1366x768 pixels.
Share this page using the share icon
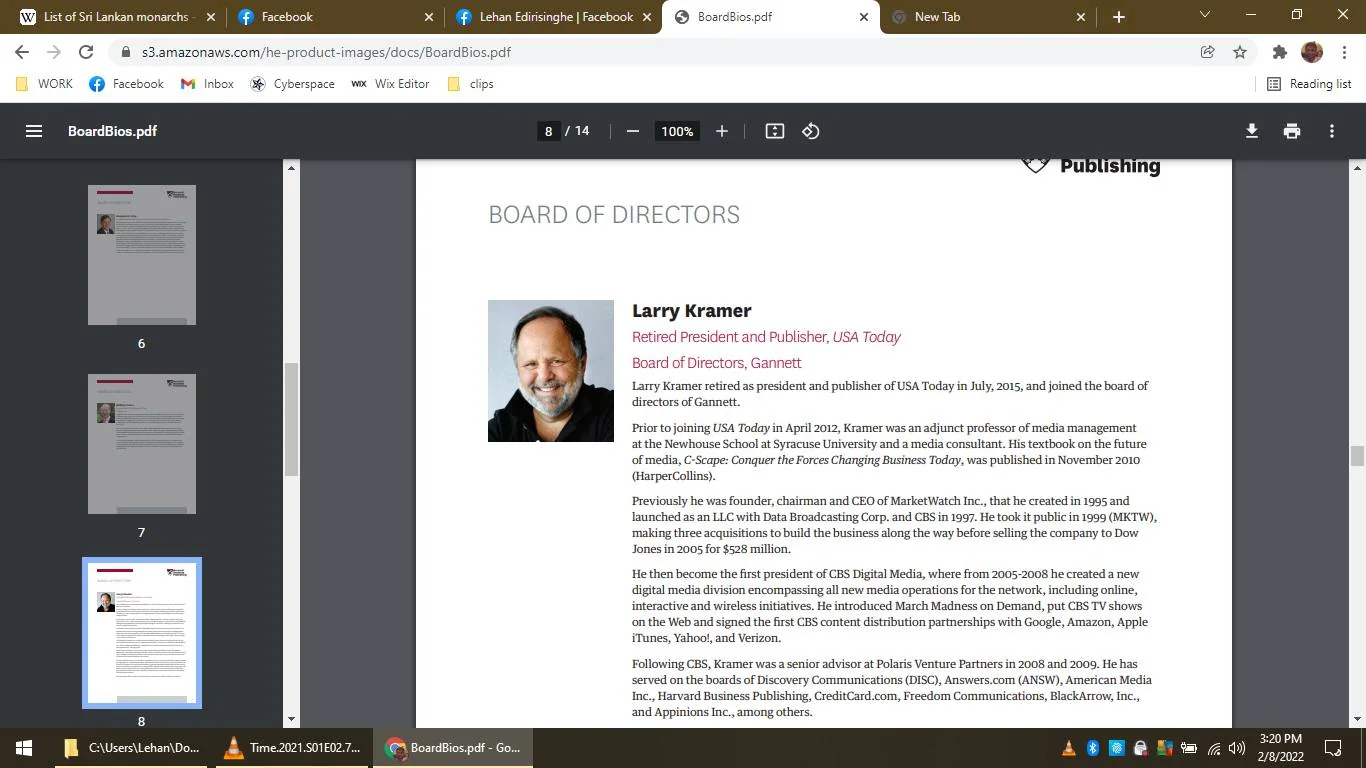click(x=1208, y=52)
